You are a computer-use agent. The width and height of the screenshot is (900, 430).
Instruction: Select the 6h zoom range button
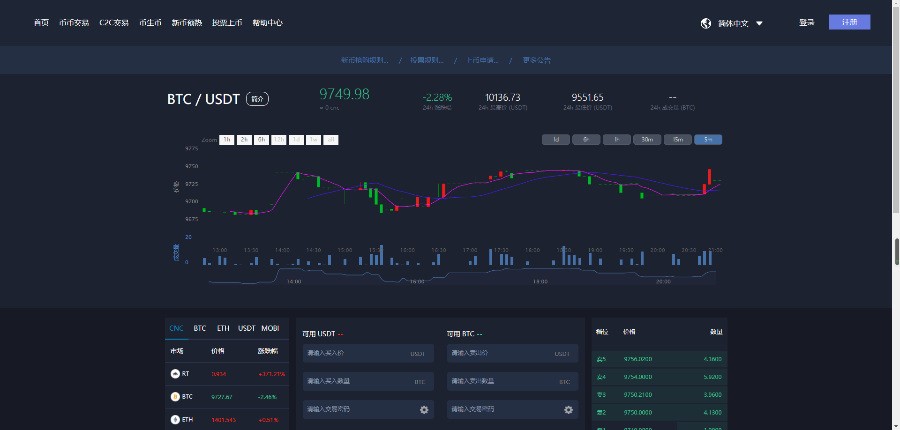pyautogui.click(x=261, y=140)
